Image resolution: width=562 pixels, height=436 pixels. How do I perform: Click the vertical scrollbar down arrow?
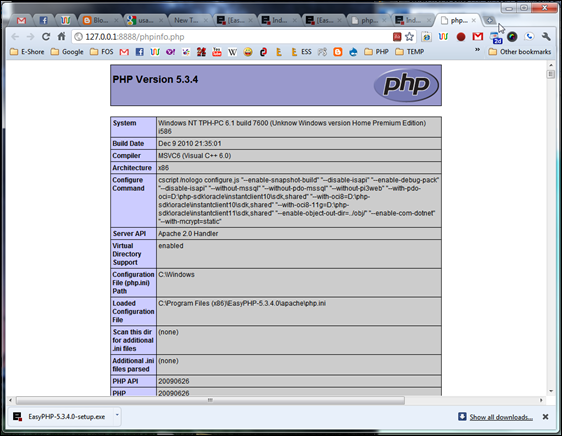coord(551,391)
